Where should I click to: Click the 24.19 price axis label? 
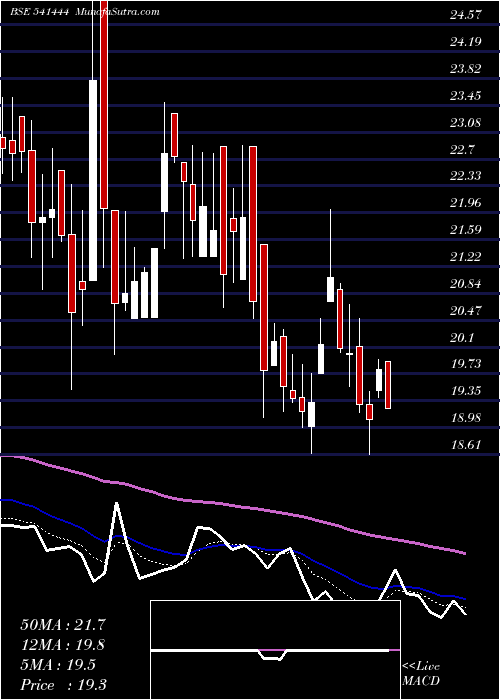(x=465, y=42)
